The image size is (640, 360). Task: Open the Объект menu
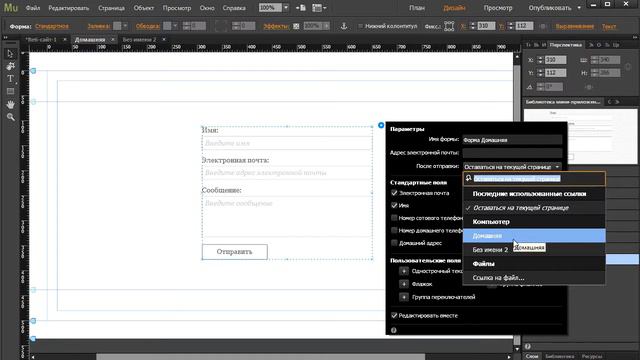(x=144, y=8)
